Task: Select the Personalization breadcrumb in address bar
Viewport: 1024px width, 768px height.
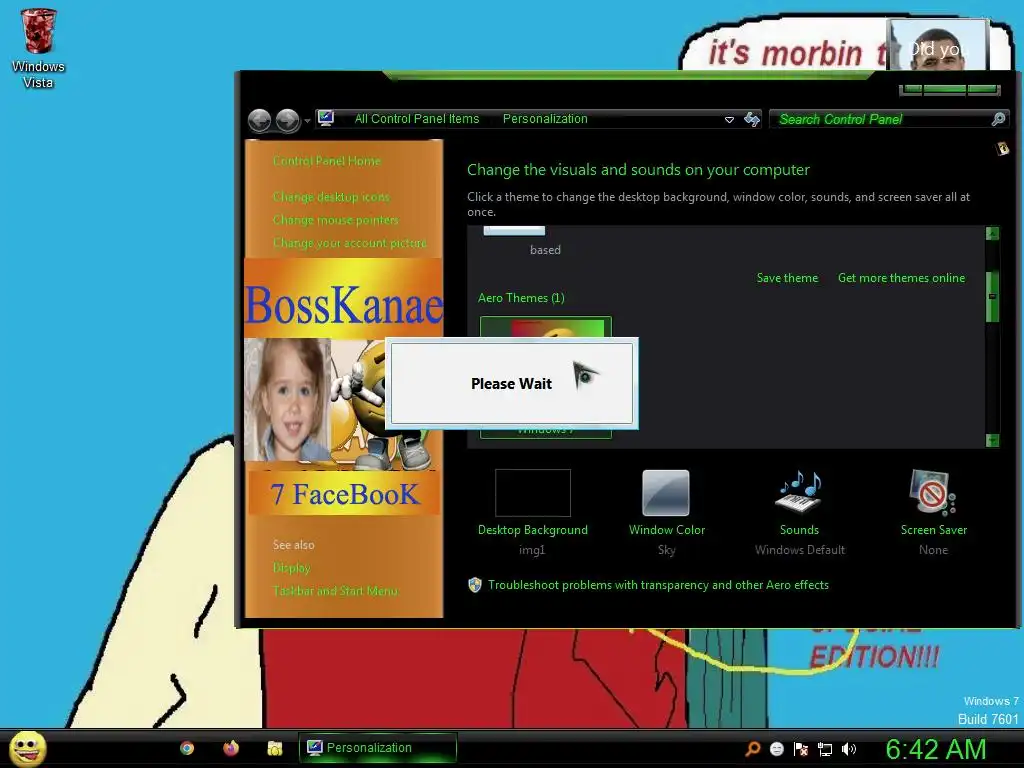Action: (x=545, y=119)
